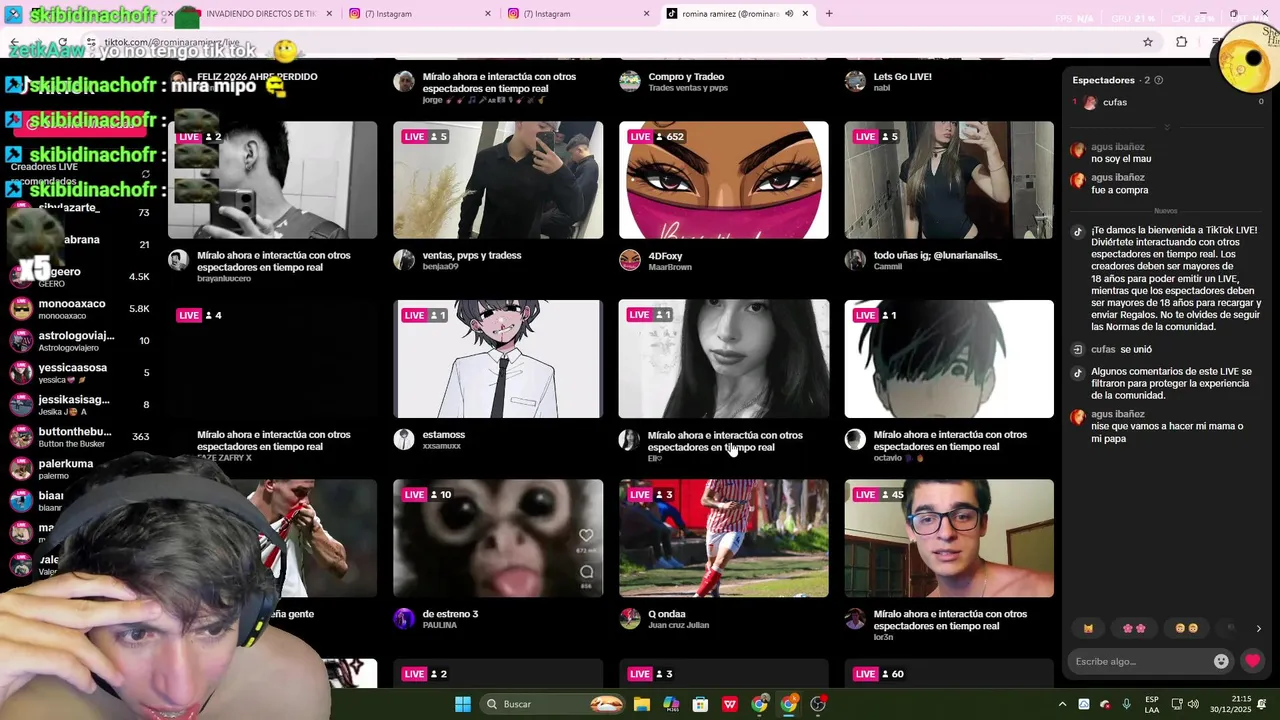Open the estamoss anime LIVE thumbnail

[498, 359]
